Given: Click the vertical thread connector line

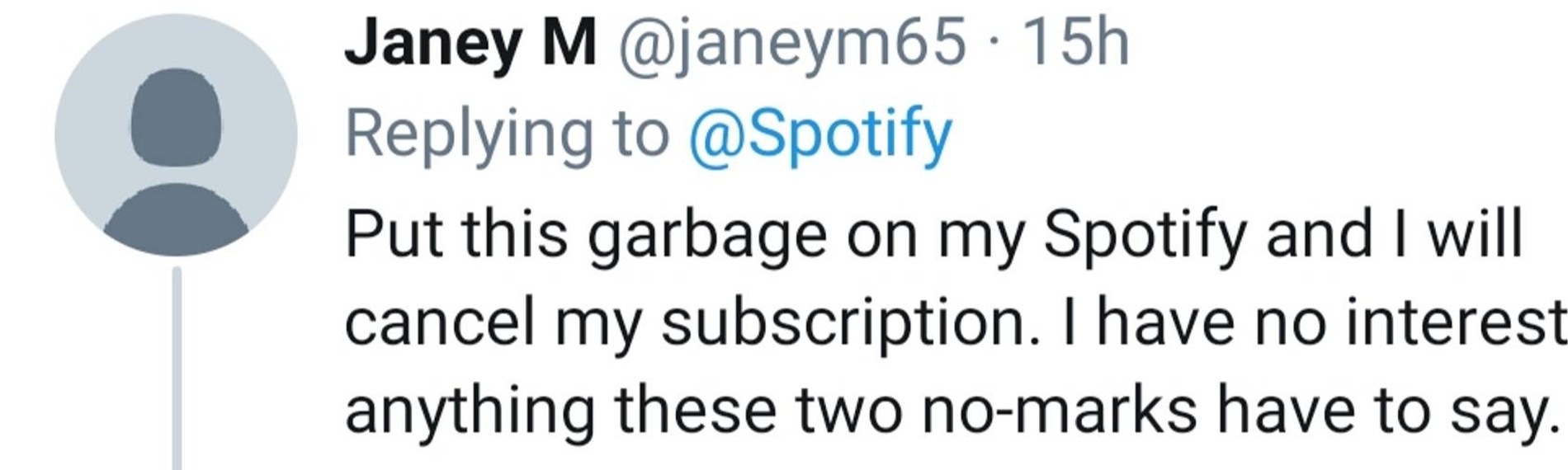Looking at the screenshot, I should coord(177,367).
